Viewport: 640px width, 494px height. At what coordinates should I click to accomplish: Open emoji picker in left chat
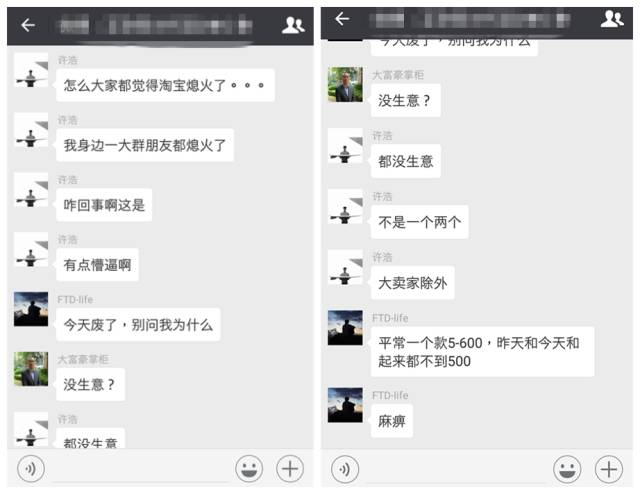[249, 469]
